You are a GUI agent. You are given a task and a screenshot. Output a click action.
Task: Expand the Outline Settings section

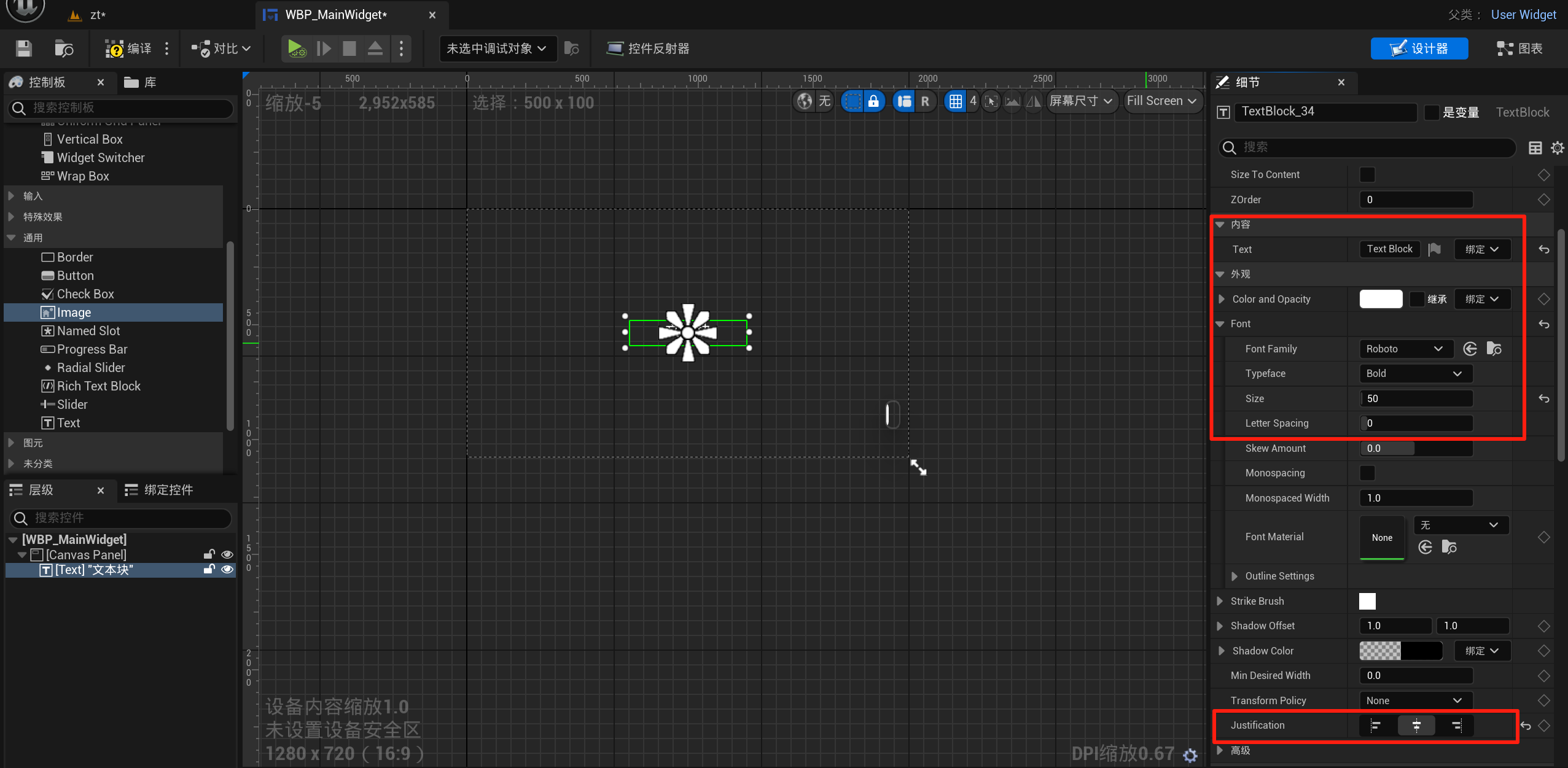tap(1235, 576)
